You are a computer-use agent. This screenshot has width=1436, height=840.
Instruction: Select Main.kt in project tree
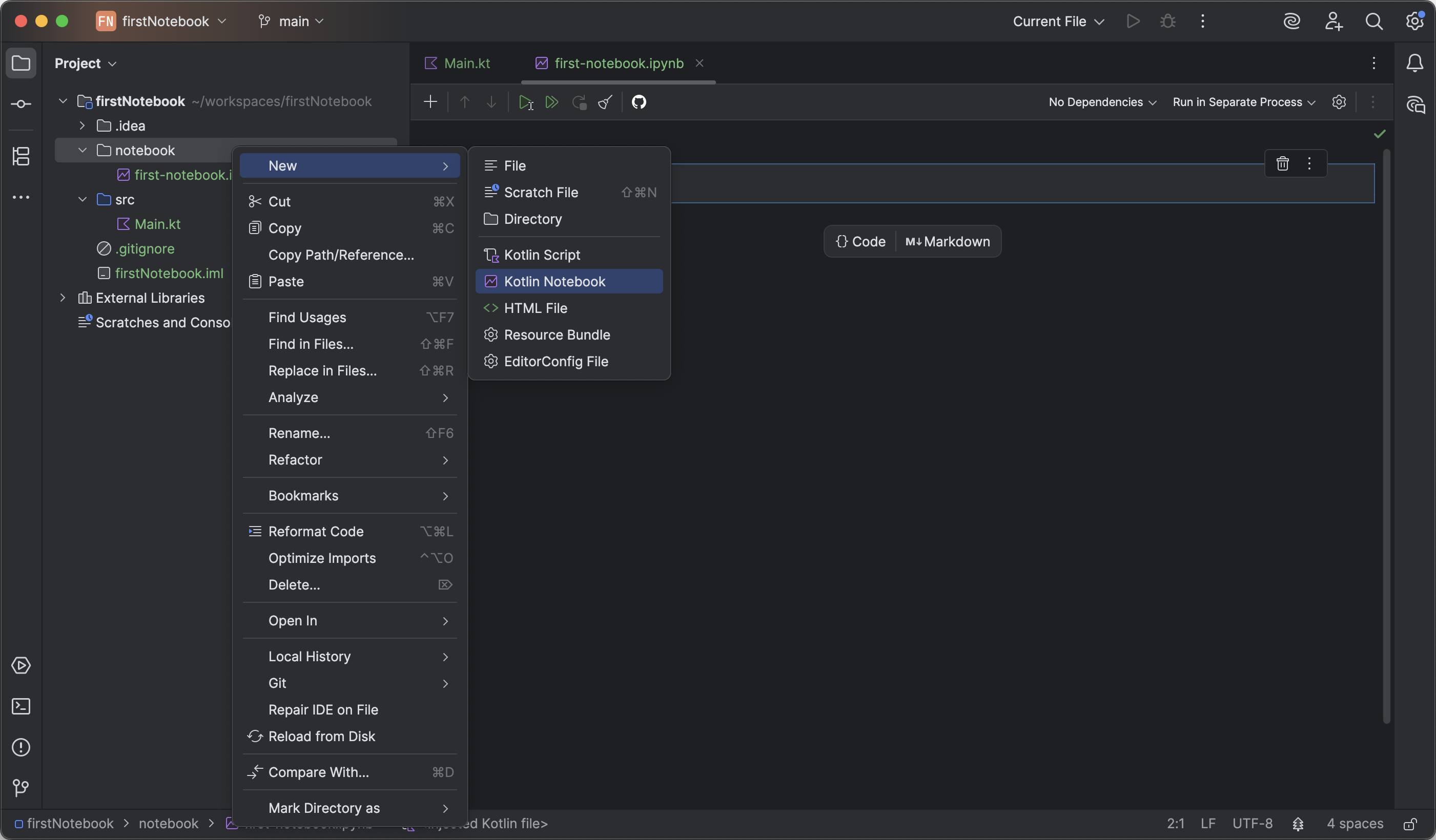tap(157, 224)
